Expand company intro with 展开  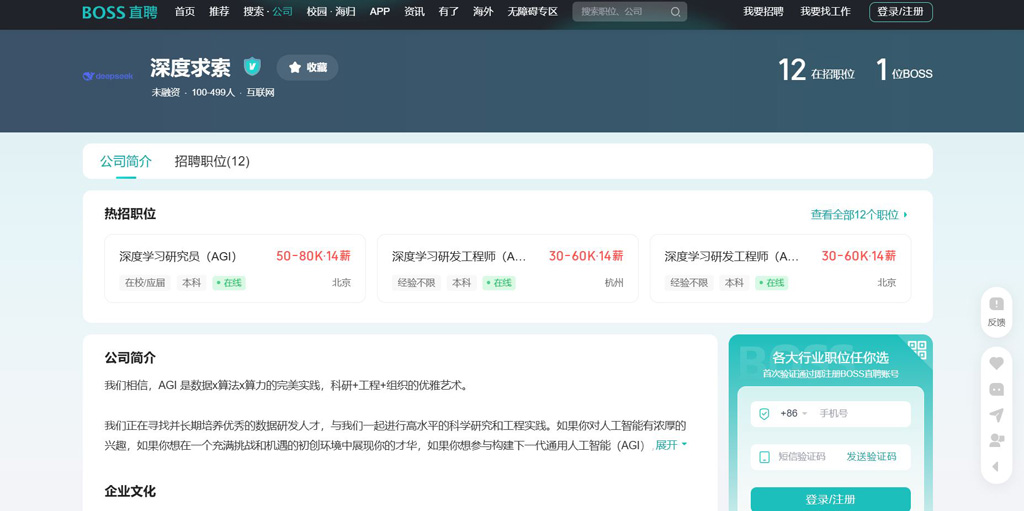(x=671, y=445)
